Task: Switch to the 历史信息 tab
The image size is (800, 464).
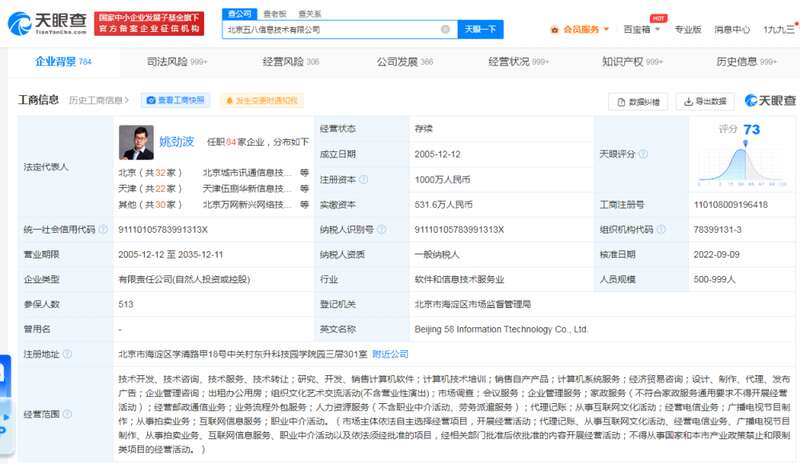Action: (x=746, y=62)
